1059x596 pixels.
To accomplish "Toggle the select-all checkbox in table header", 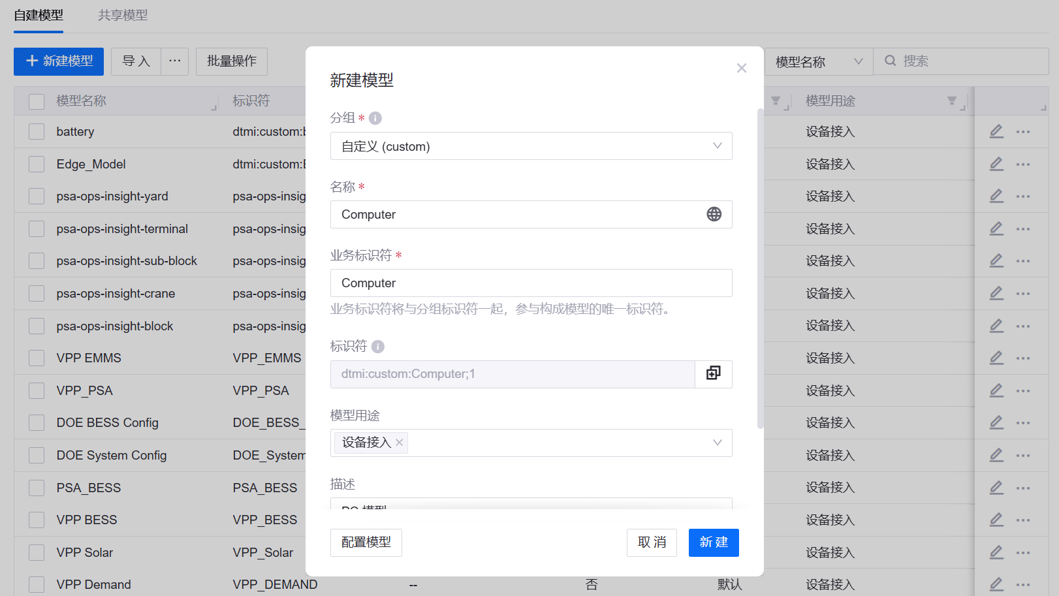I will tap(37, 101).
